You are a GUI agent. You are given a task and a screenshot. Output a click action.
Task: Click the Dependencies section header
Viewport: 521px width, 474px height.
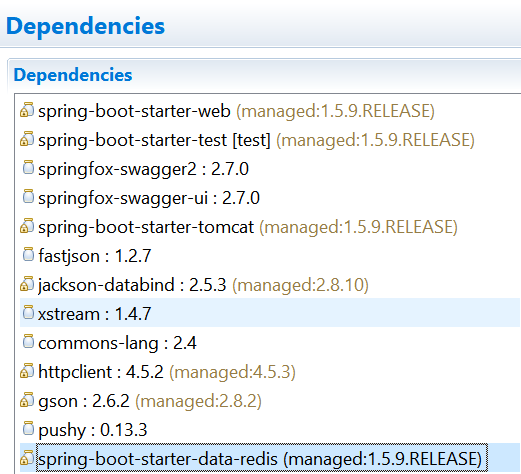click(73, 75)
